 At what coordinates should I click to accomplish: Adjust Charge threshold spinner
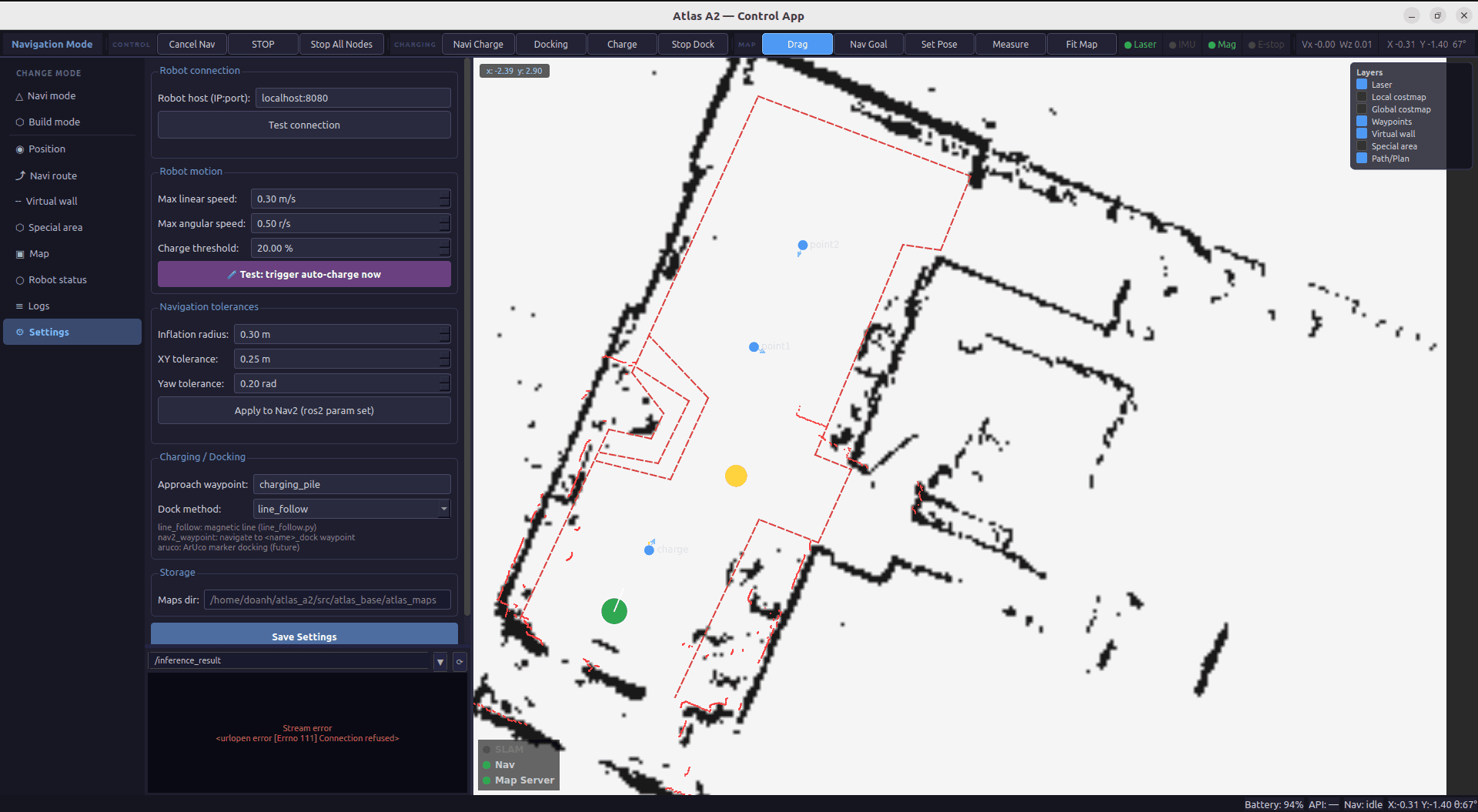pyautogui.click(x=444, y=249)
